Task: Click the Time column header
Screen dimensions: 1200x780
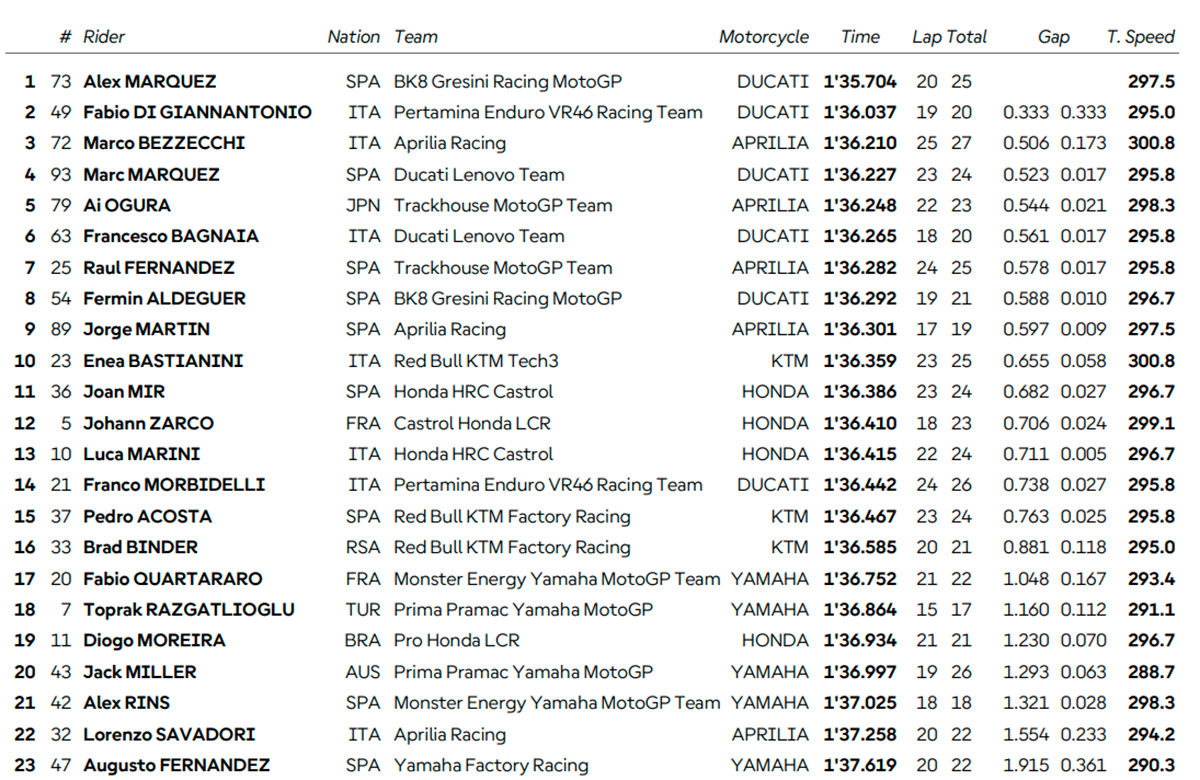Action: pyautogui.click(x=860, y=37)
